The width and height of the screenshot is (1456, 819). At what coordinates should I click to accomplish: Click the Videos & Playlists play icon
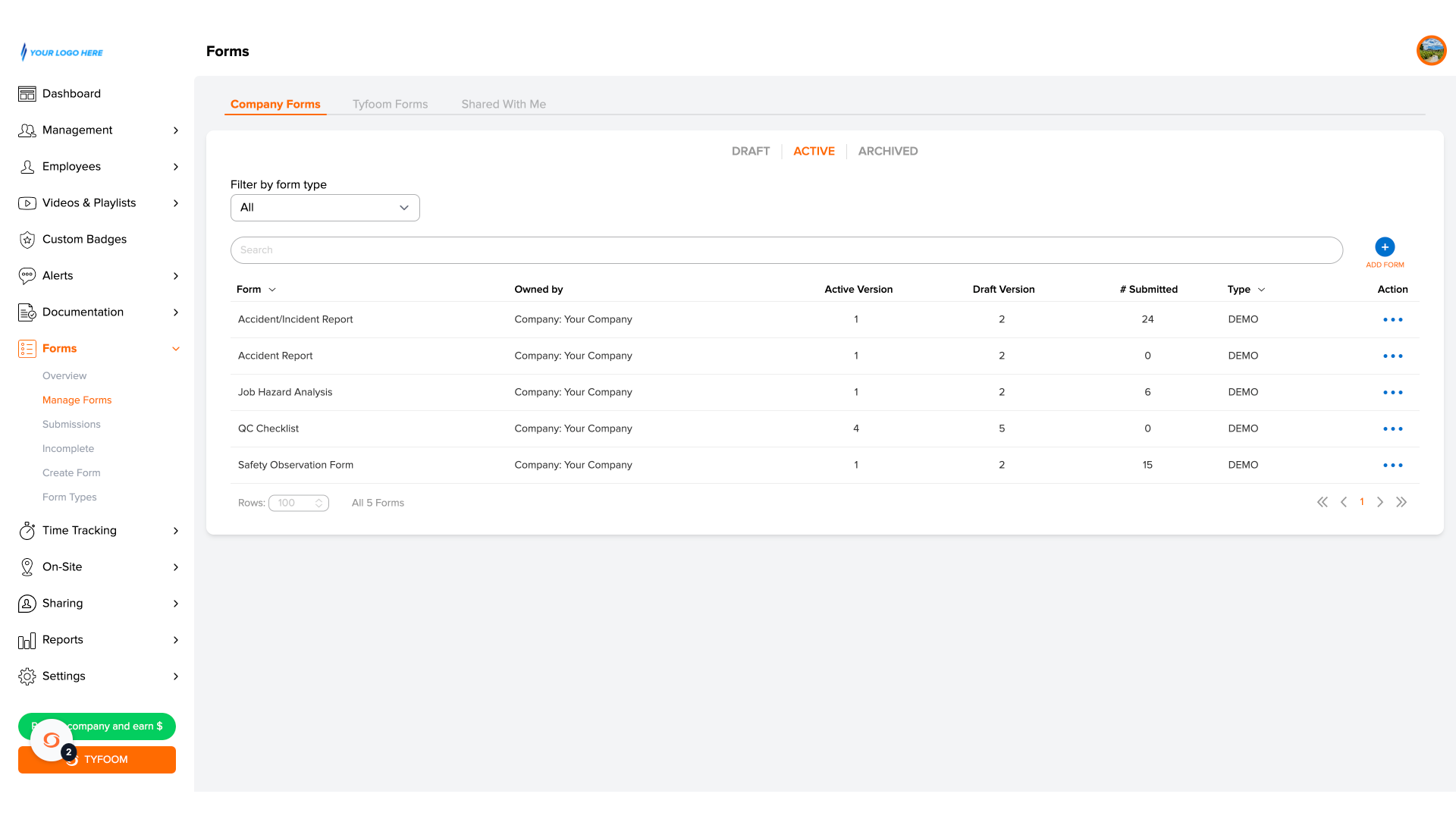pos(27,203)
